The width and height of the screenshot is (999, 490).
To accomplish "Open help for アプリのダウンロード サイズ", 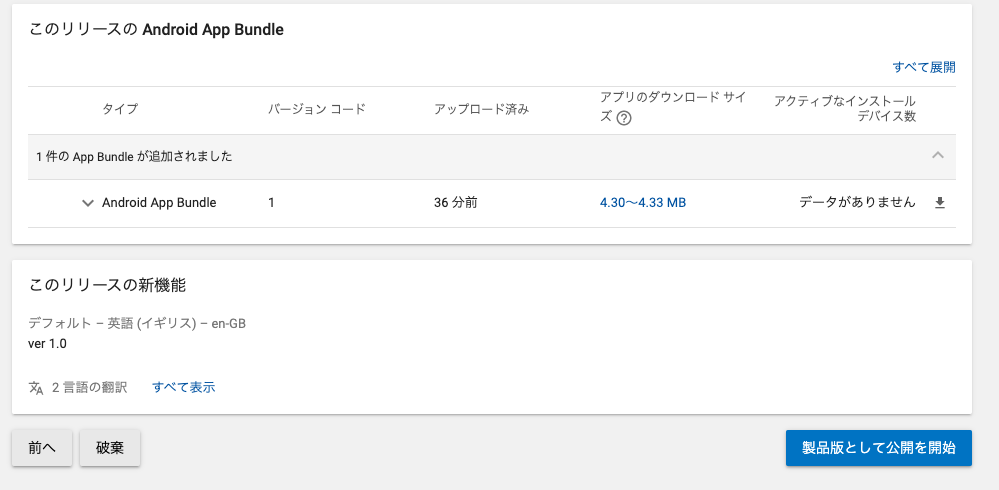I will point(624,118).
